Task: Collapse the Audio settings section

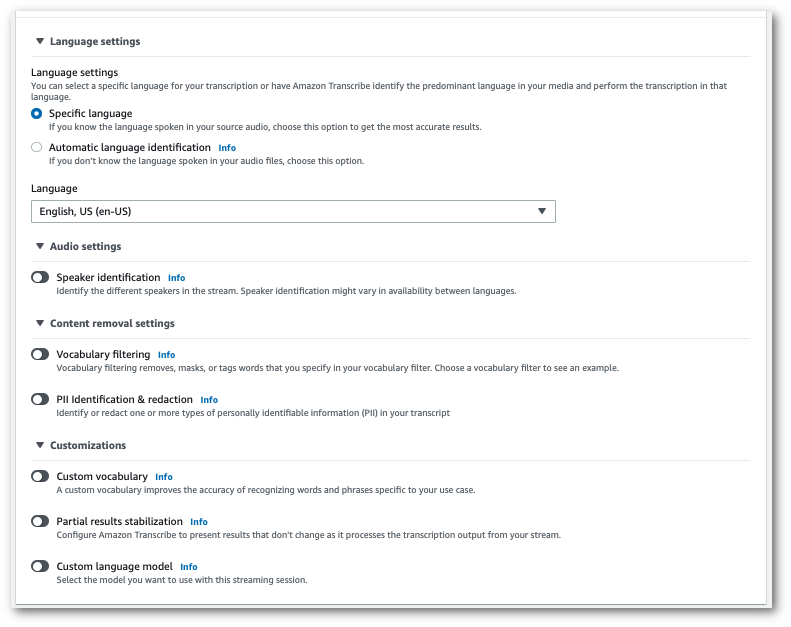Action: [x=40, y=246]
